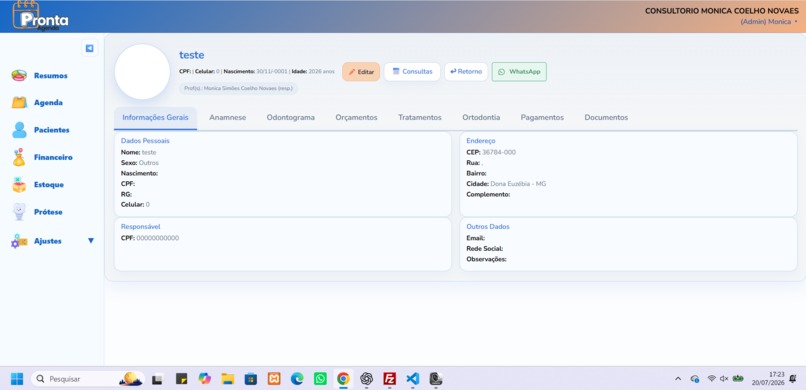Open the Tratamentos tab
The image size is (806, 390).
pos(419,118)
